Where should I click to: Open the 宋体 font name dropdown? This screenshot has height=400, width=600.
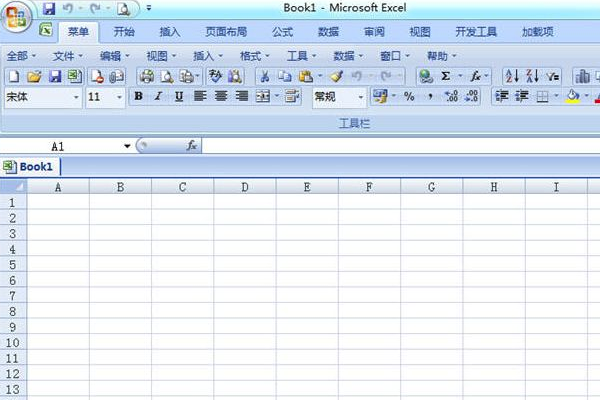(76, 97)
